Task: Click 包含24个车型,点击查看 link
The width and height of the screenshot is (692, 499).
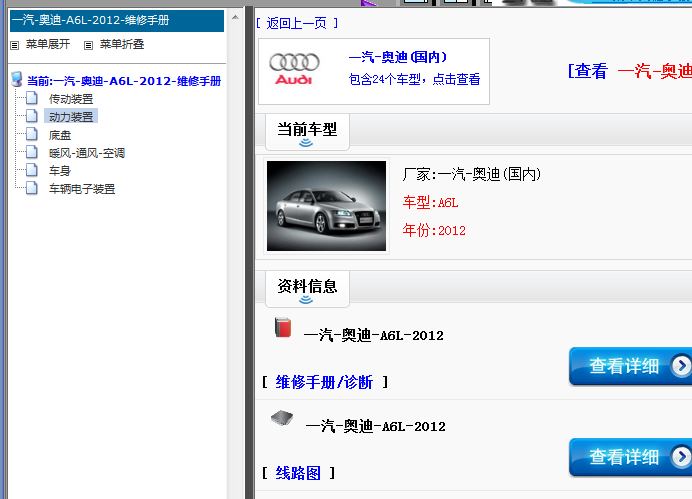Action: point(414,79)
